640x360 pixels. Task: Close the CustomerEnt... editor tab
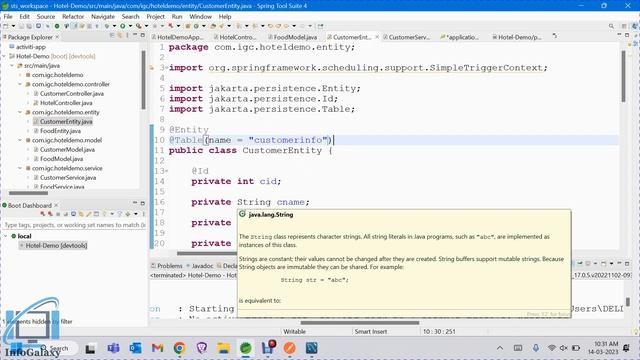(x=377, y=37)
